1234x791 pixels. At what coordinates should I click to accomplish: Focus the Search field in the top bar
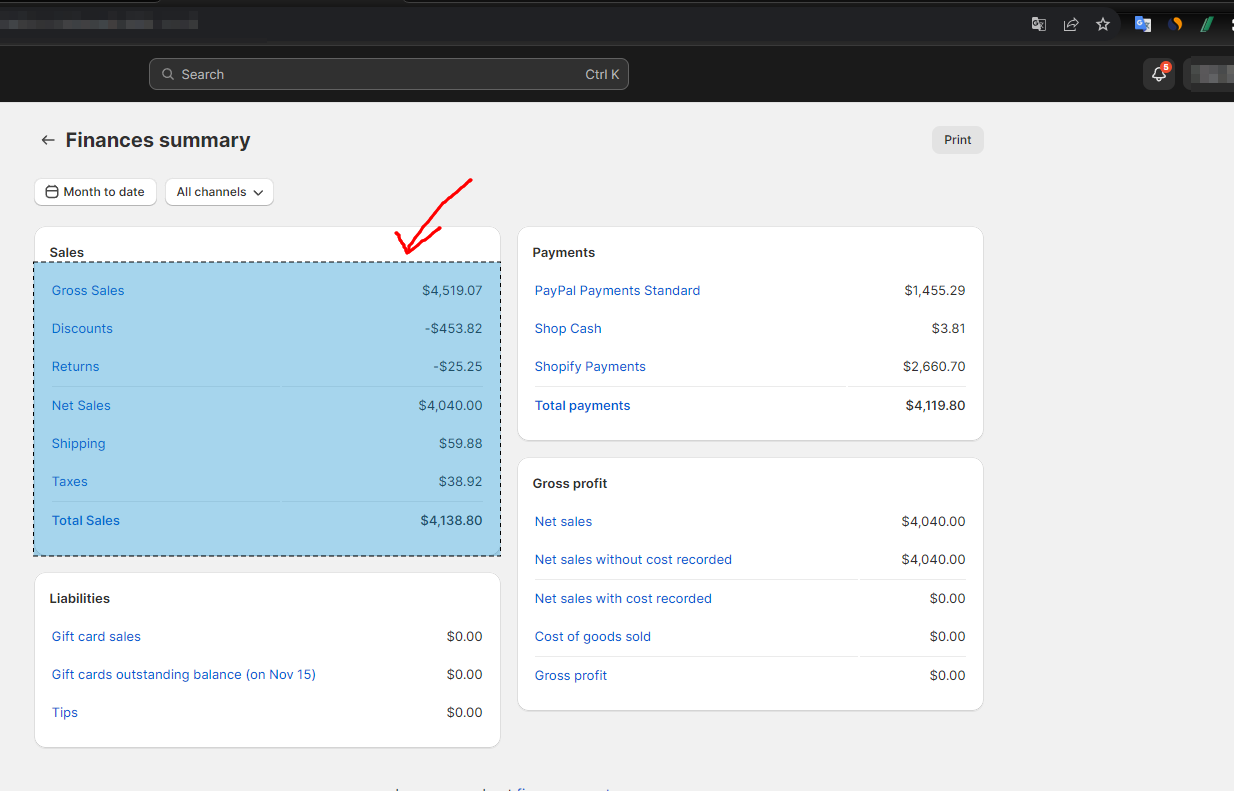(x=389, y=74)
